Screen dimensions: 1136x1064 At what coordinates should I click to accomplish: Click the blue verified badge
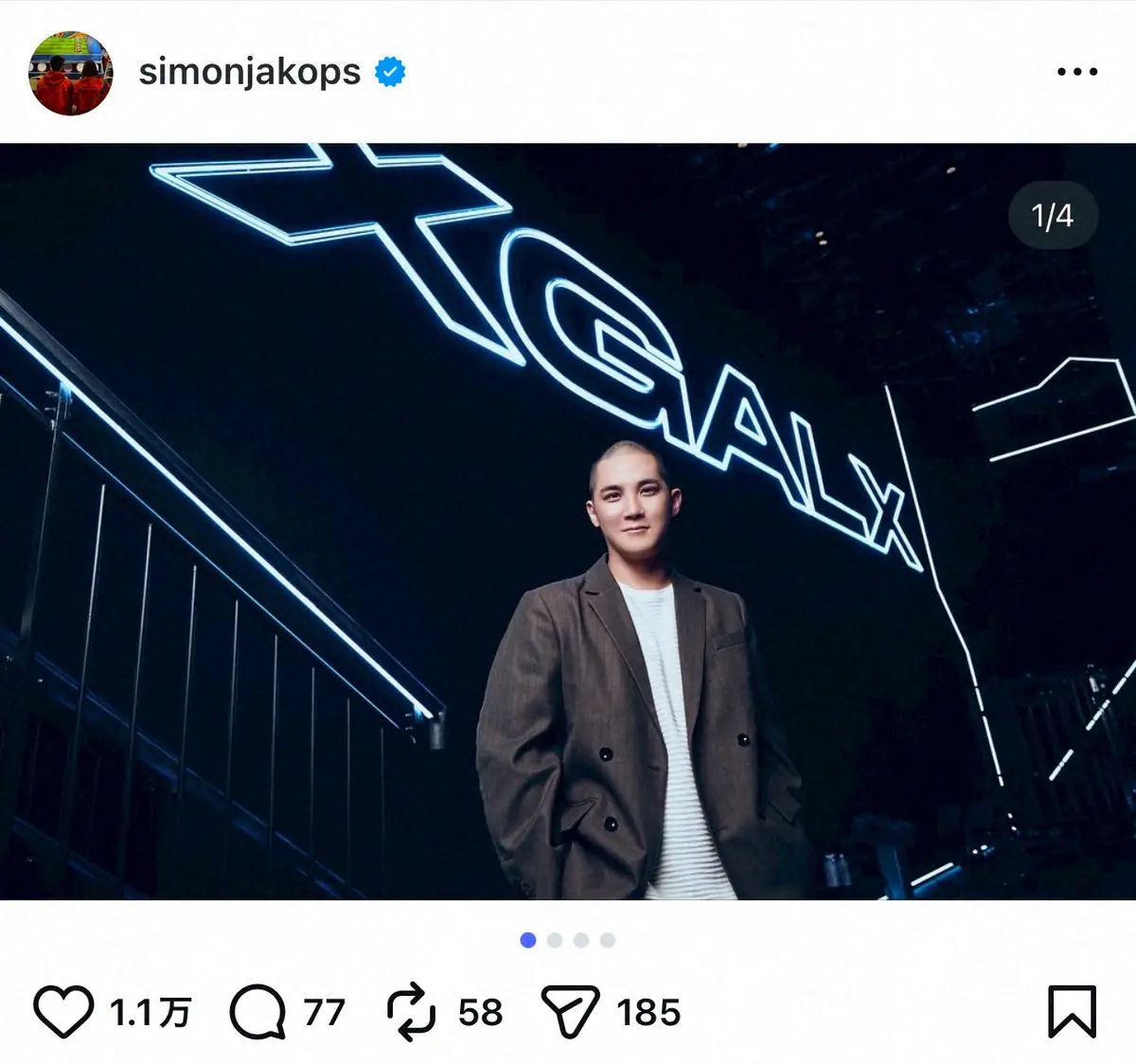390,72
